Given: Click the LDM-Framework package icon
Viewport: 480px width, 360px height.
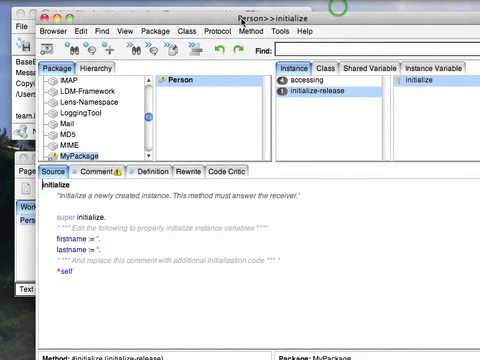Looking at the screenshot, I should [53, 92].
